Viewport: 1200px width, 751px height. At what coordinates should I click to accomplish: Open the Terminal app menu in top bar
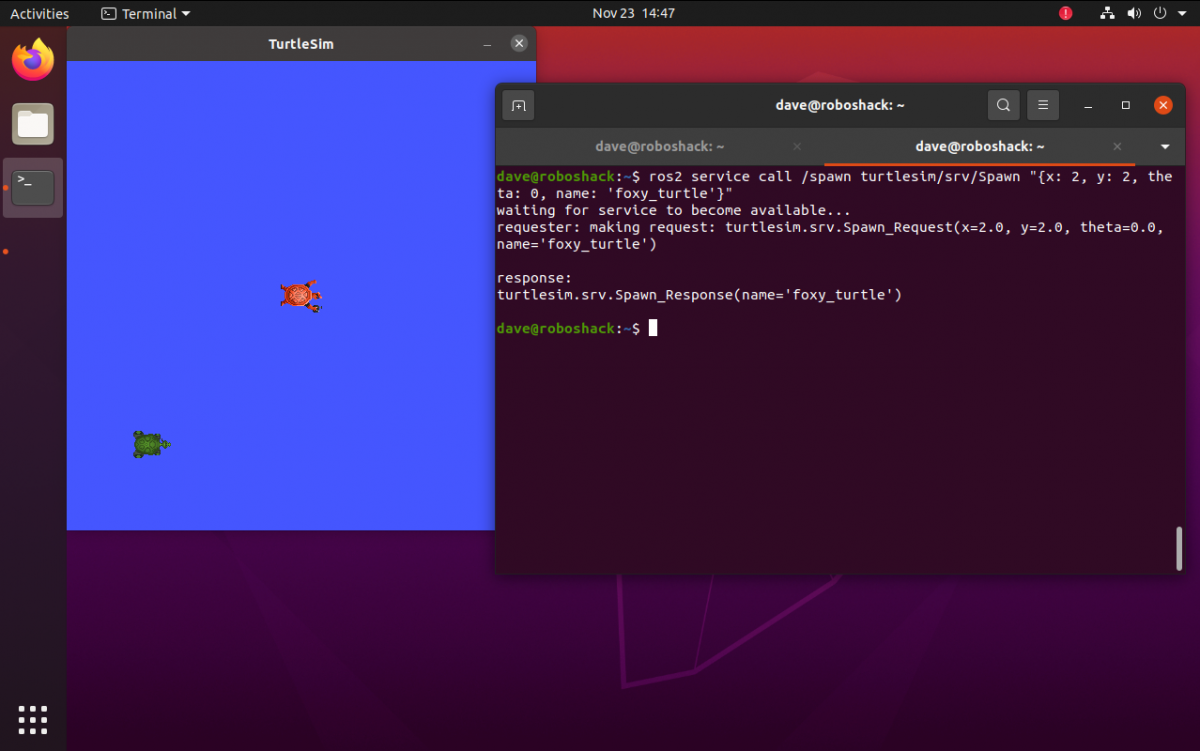coord(146,14)
